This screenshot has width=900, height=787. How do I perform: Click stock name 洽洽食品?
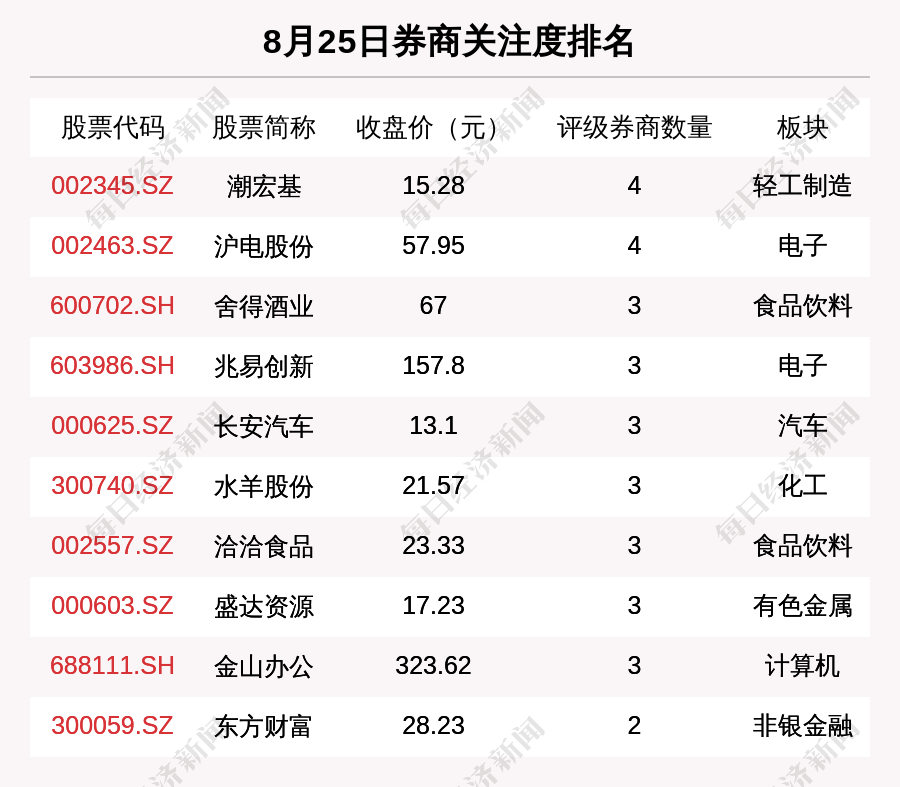[x=263, y=546]
